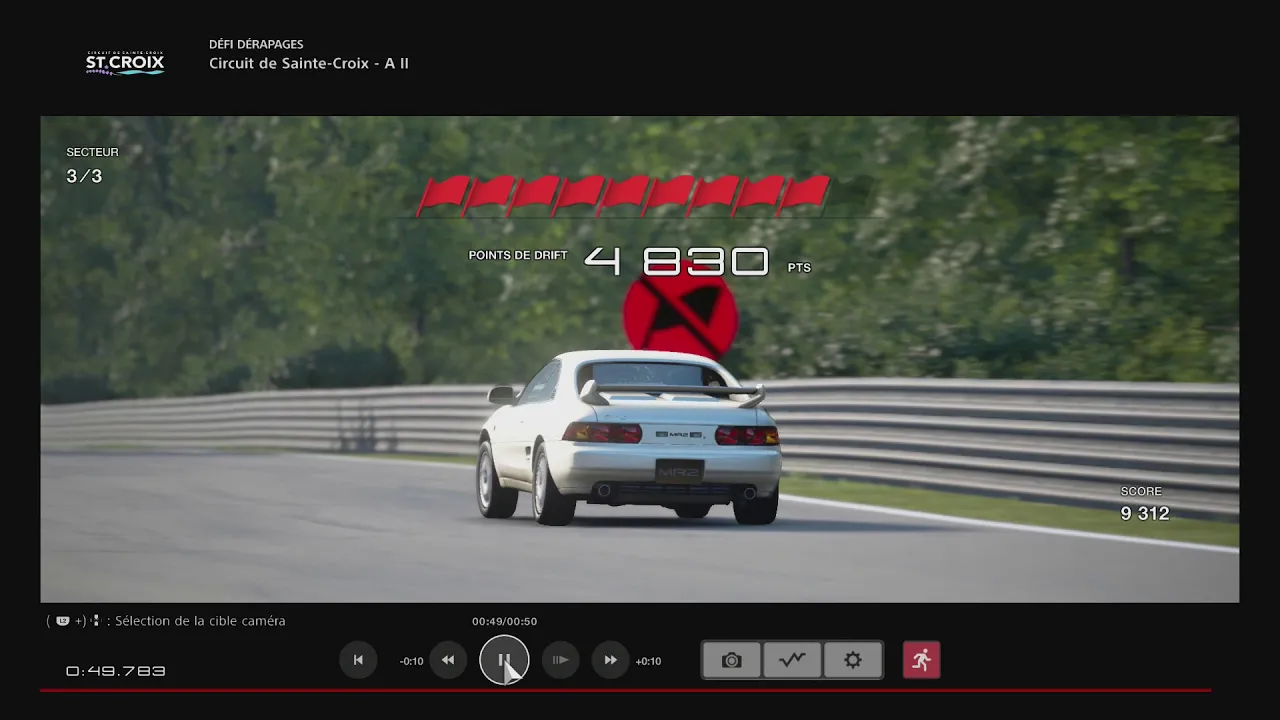Click the red replay progress bar
This screenshot has height=720, width=1280.
625,690
